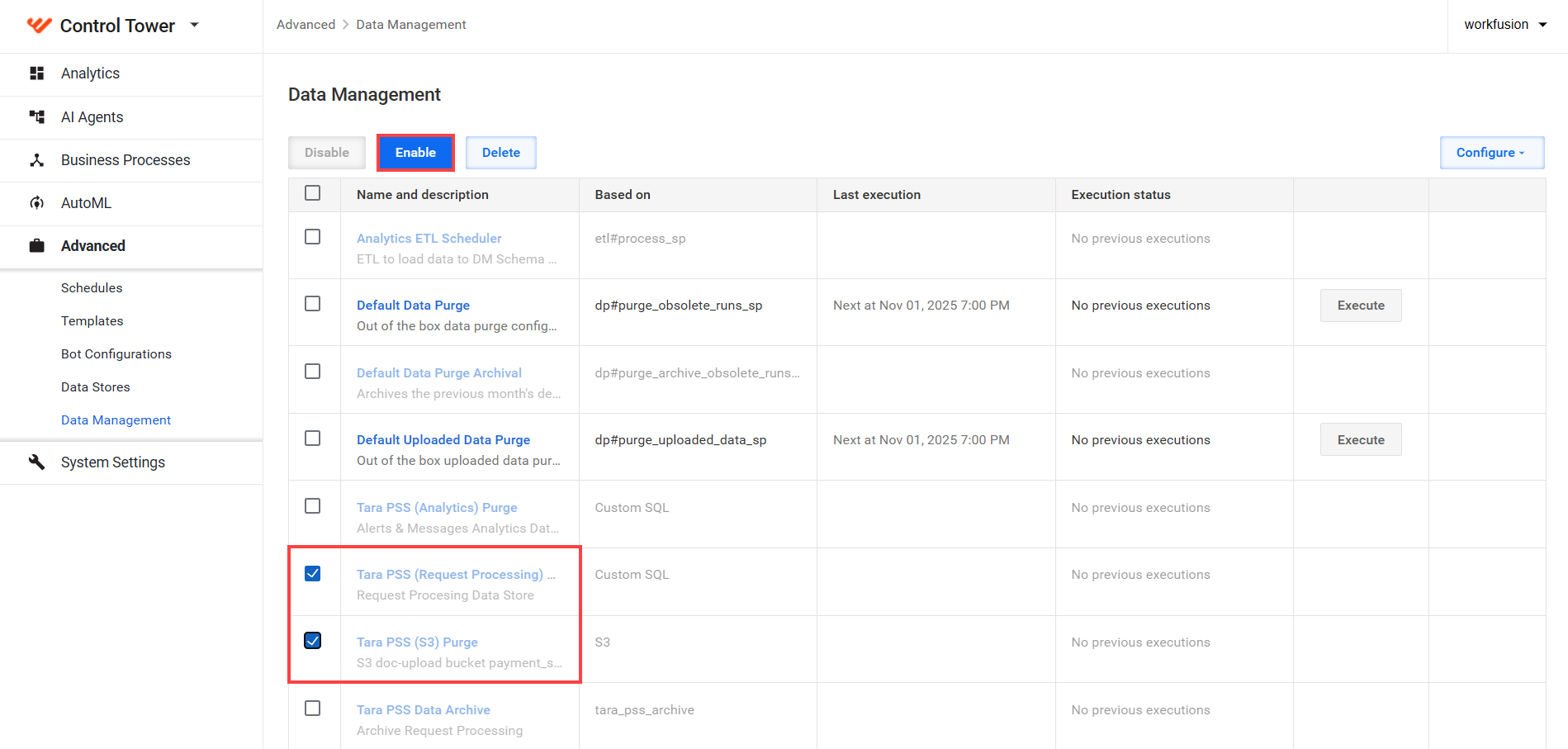Click the Last execution column header
Viewport: 1568px width, 749px height.
click(x=877, y=195)
